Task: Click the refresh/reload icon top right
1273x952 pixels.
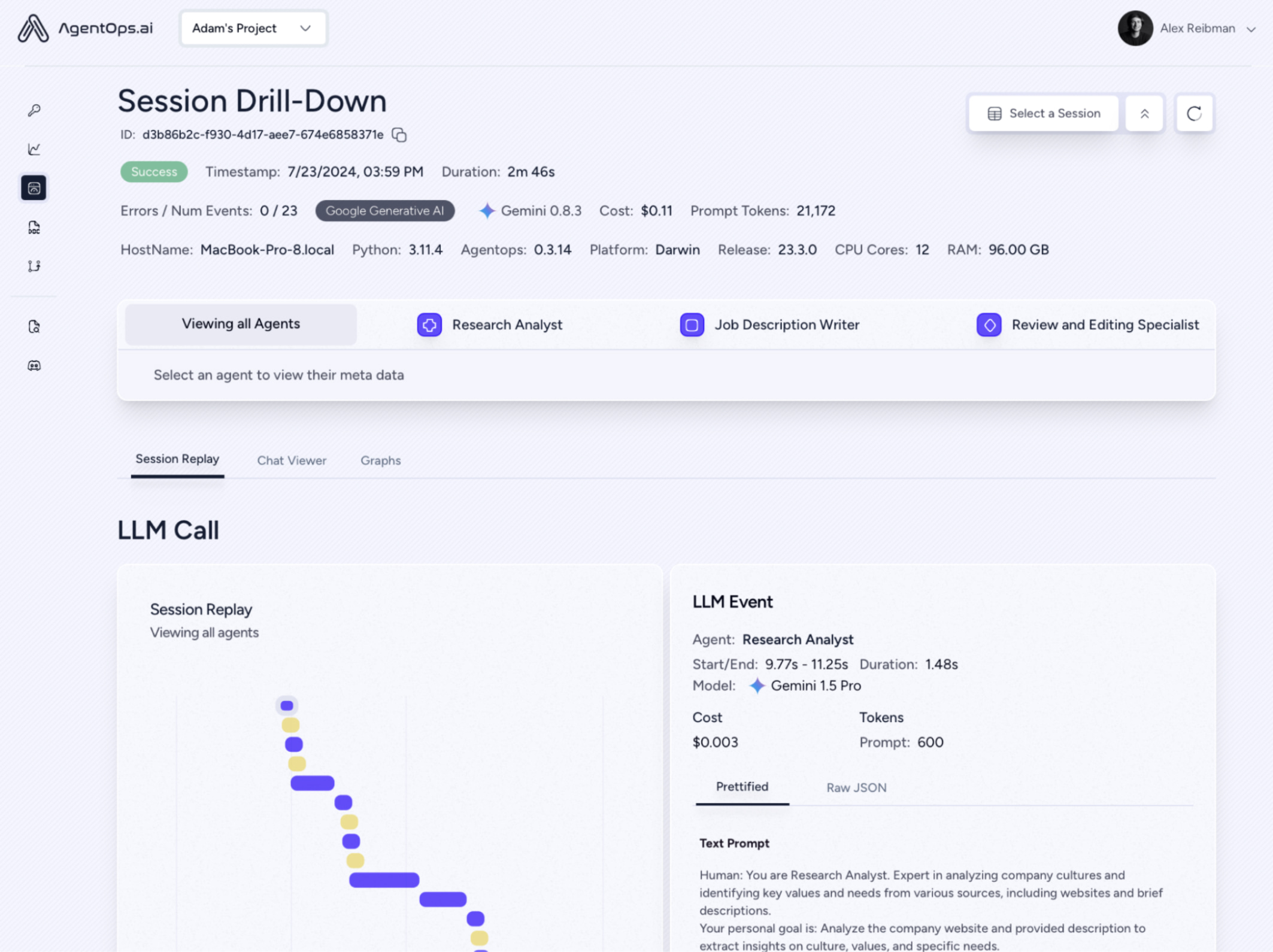Action: tap(1194, 113)
